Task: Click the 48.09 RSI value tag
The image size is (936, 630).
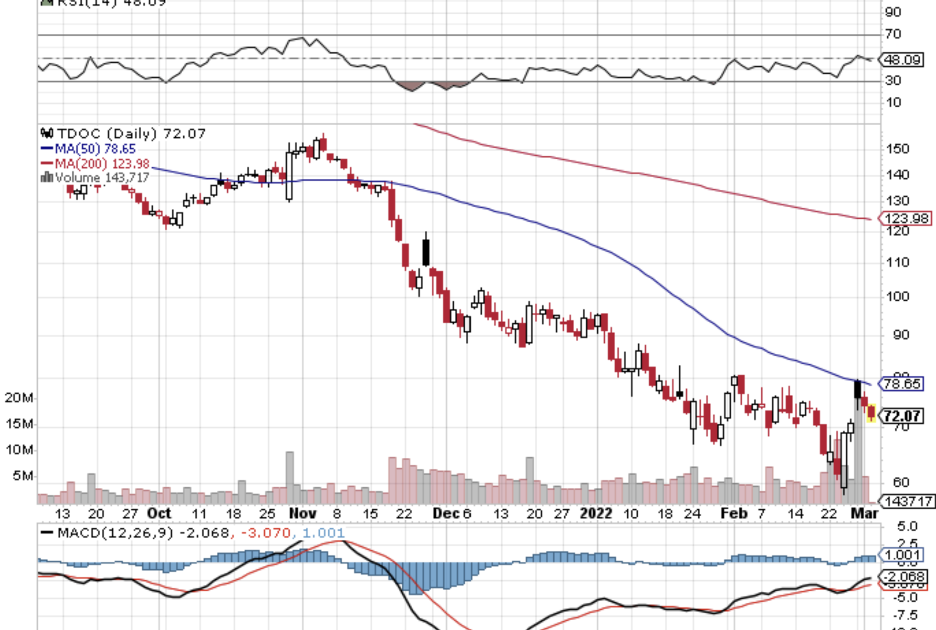Action: pos(903,59)
